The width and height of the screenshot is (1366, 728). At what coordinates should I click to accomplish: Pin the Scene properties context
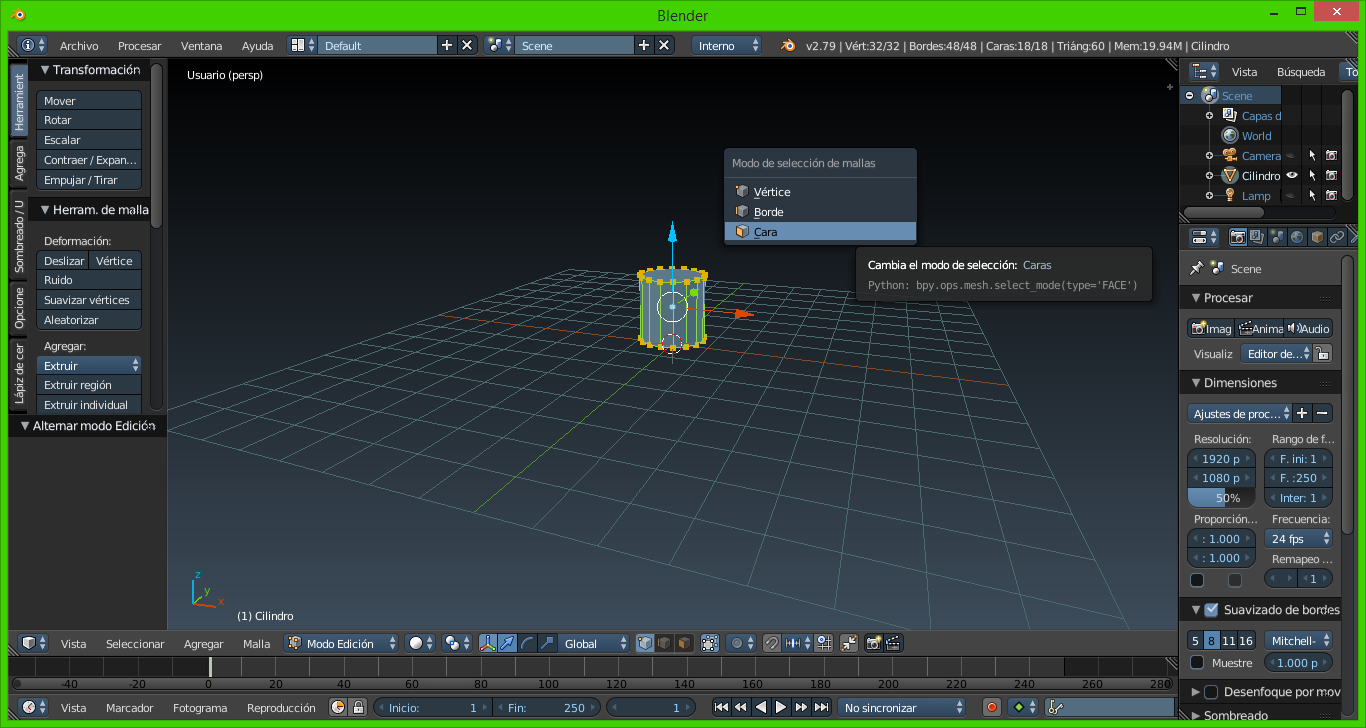click(1196, 268)
